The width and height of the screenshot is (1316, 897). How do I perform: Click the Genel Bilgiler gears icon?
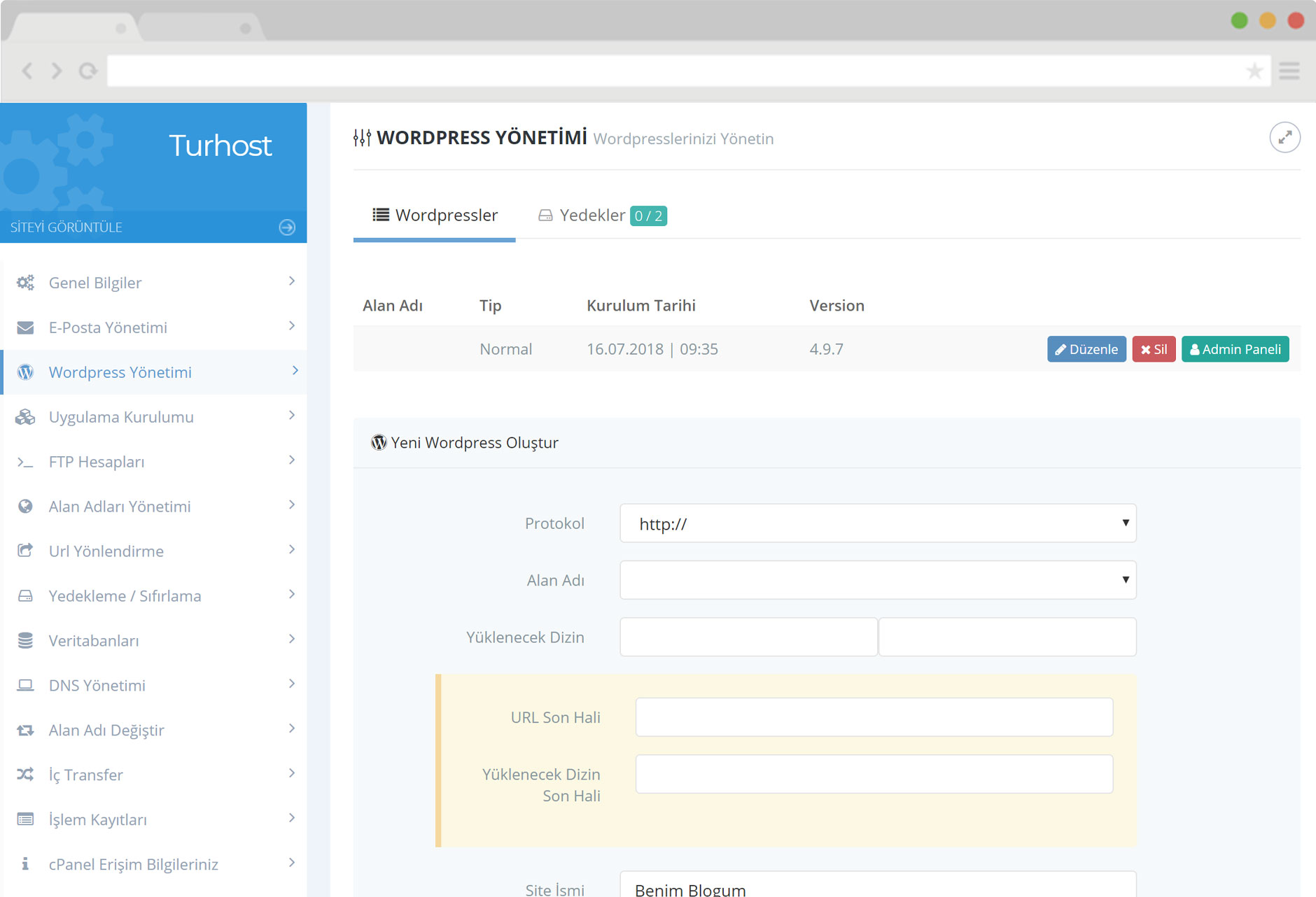[x=25, y=283]
